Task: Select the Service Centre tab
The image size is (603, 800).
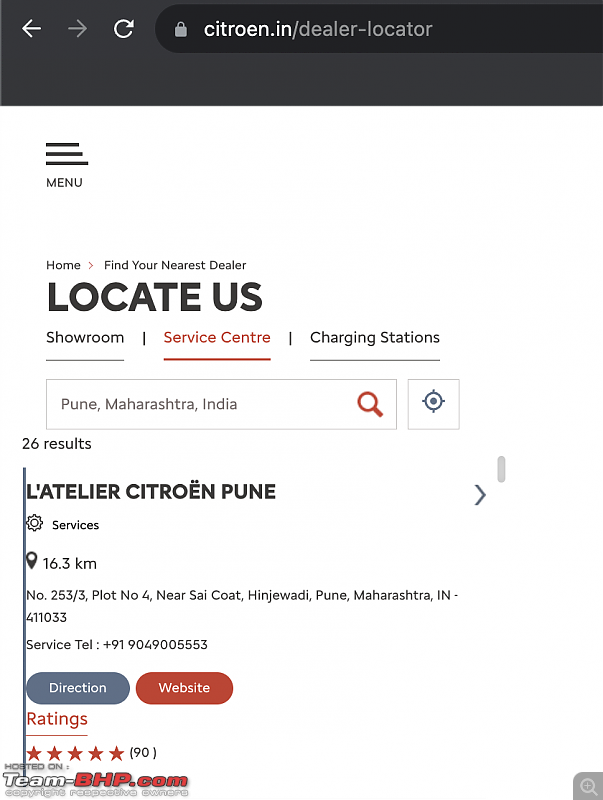Action: click(x=217, y=338)
